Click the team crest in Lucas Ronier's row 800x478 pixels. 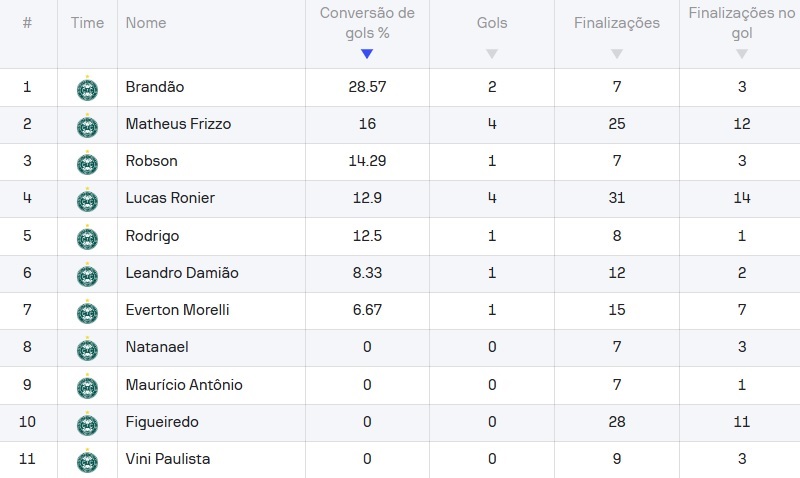tap(87, 199)
